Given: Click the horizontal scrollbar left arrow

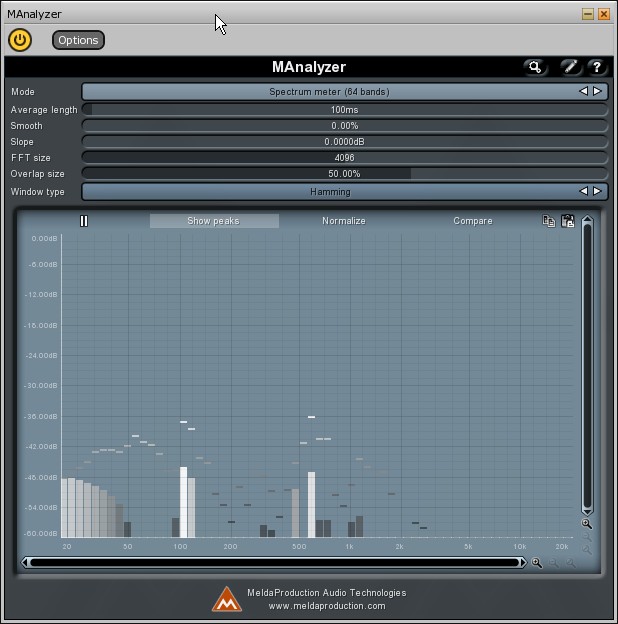Looking at the screenshot, I should tap(25, 562).
